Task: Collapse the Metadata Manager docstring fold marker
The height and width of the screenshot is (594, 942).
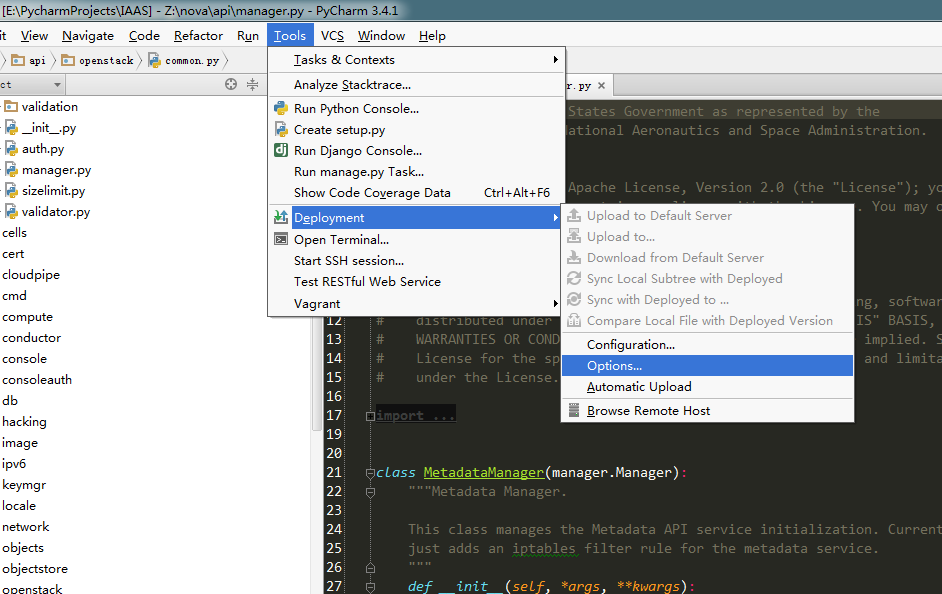Action: 371,492
